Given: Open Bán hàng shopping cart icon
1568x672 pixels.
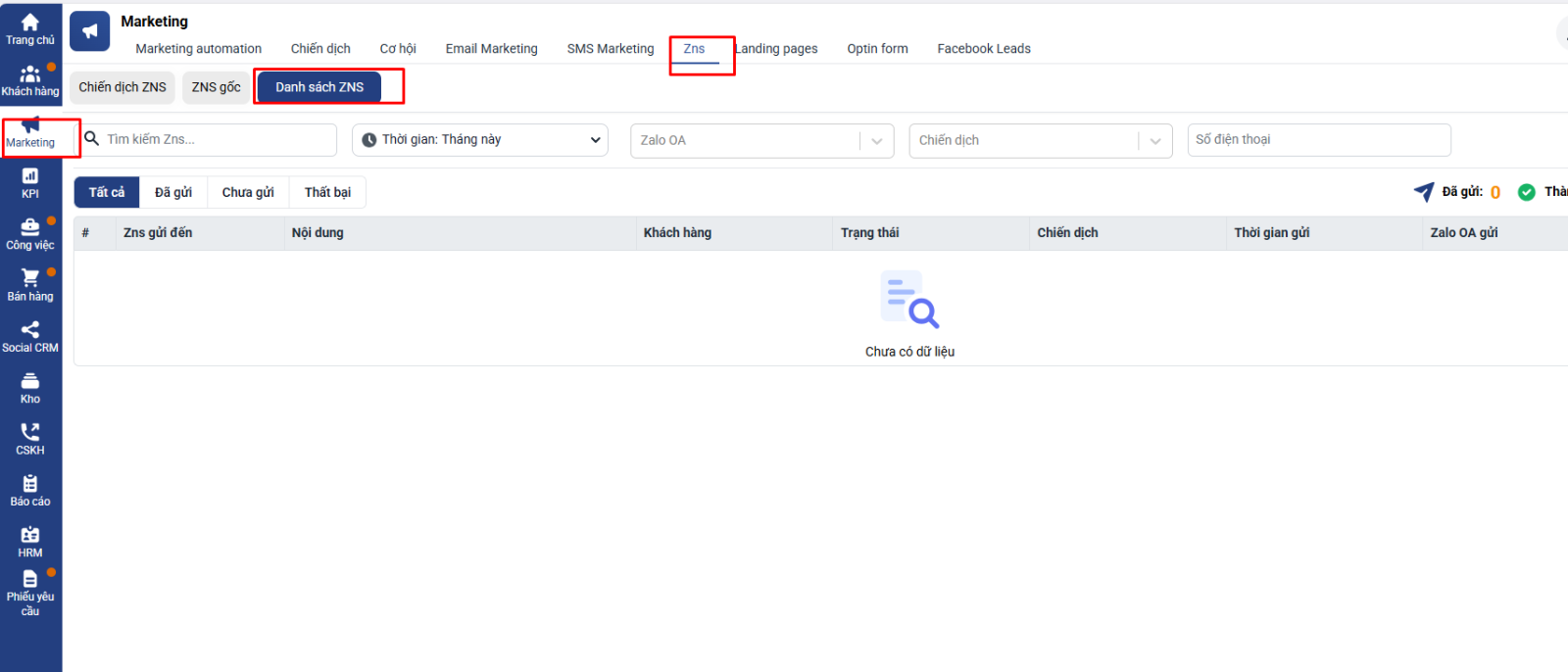Looking at the screenshot, I should tap(30, 285).
